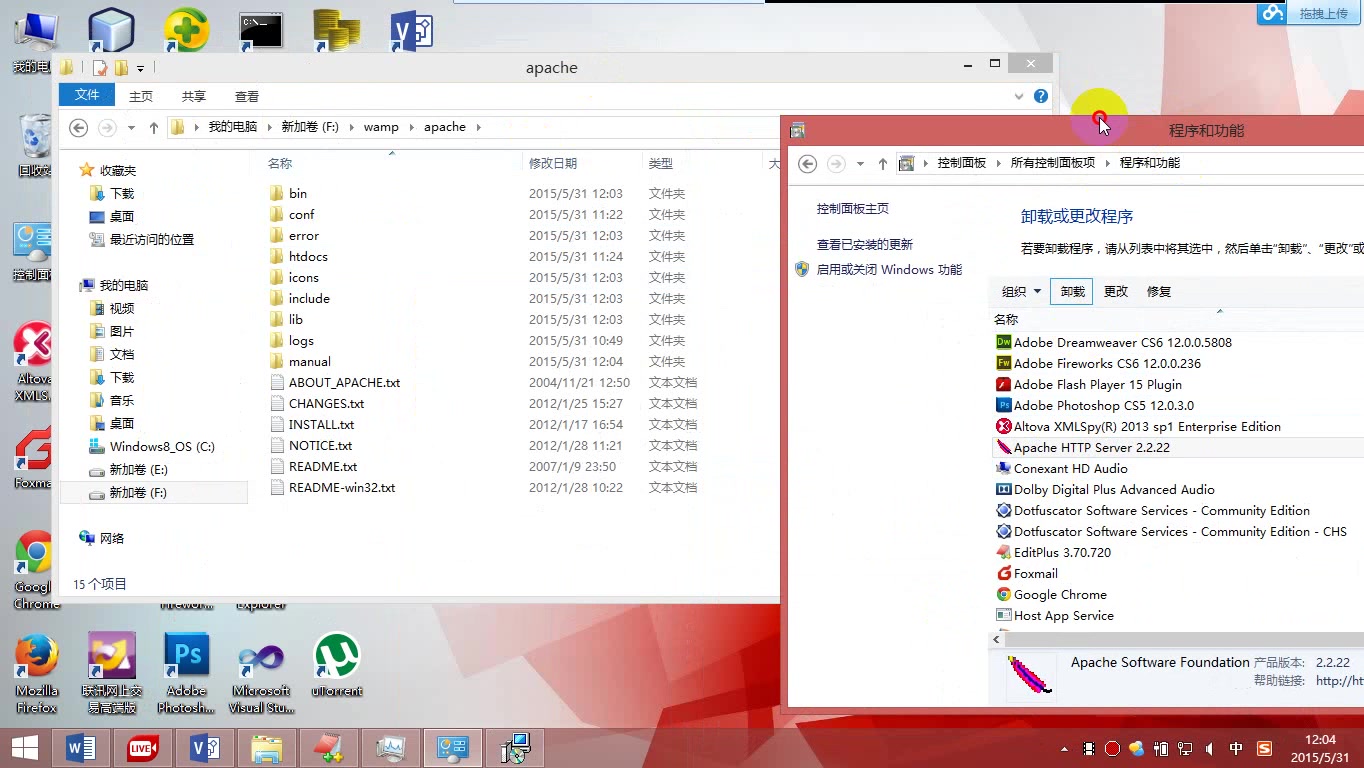Select Adobe Fireworks CS6 in program list

[1107, 363]
